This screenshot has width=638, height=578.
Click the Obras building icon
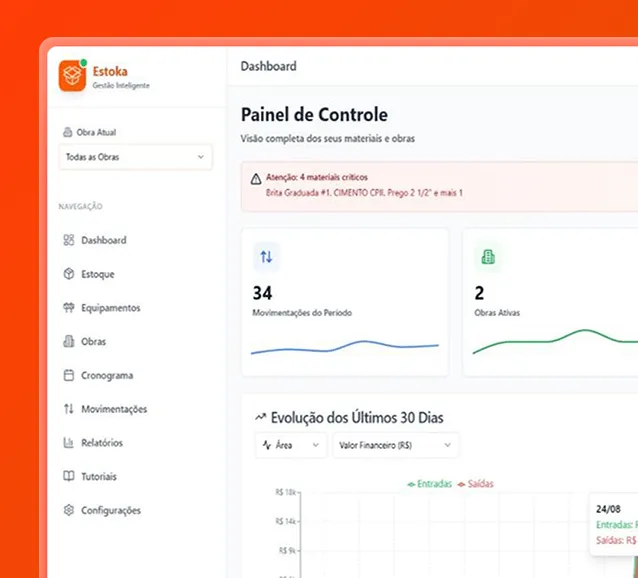pos(69,342)
